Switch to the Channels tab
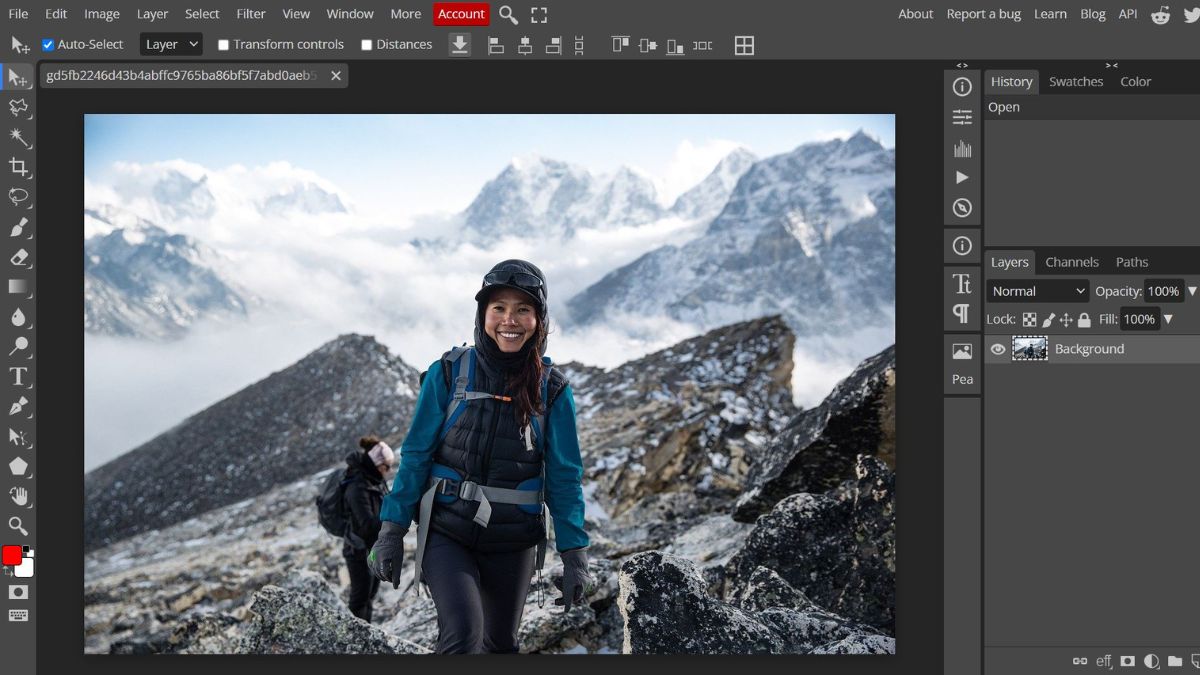The height and width of the screenshot is (675, 1200). pos(1072,262)
